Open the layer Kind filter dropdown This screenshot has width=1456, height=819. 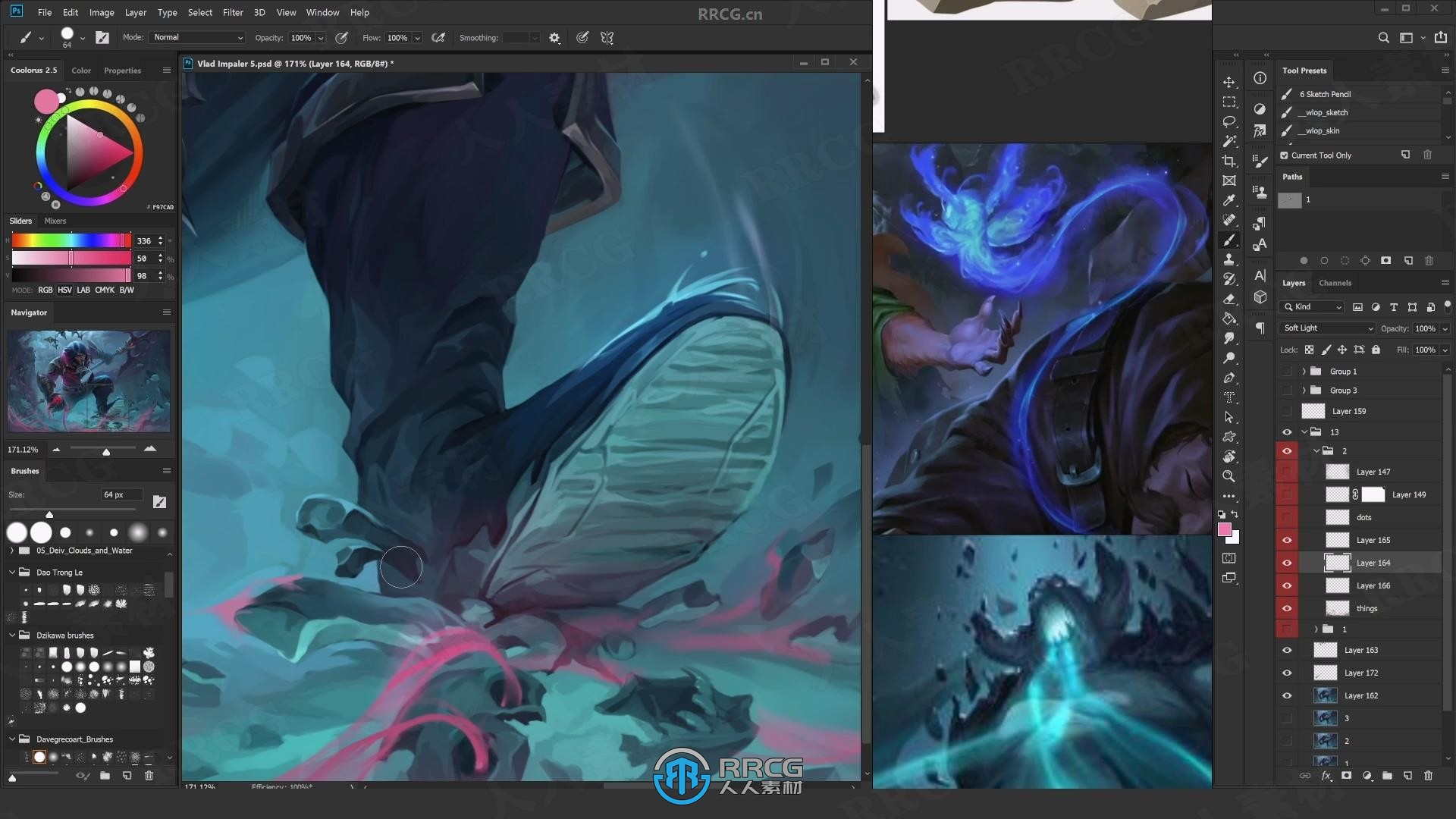click(x=1311, y=307)
